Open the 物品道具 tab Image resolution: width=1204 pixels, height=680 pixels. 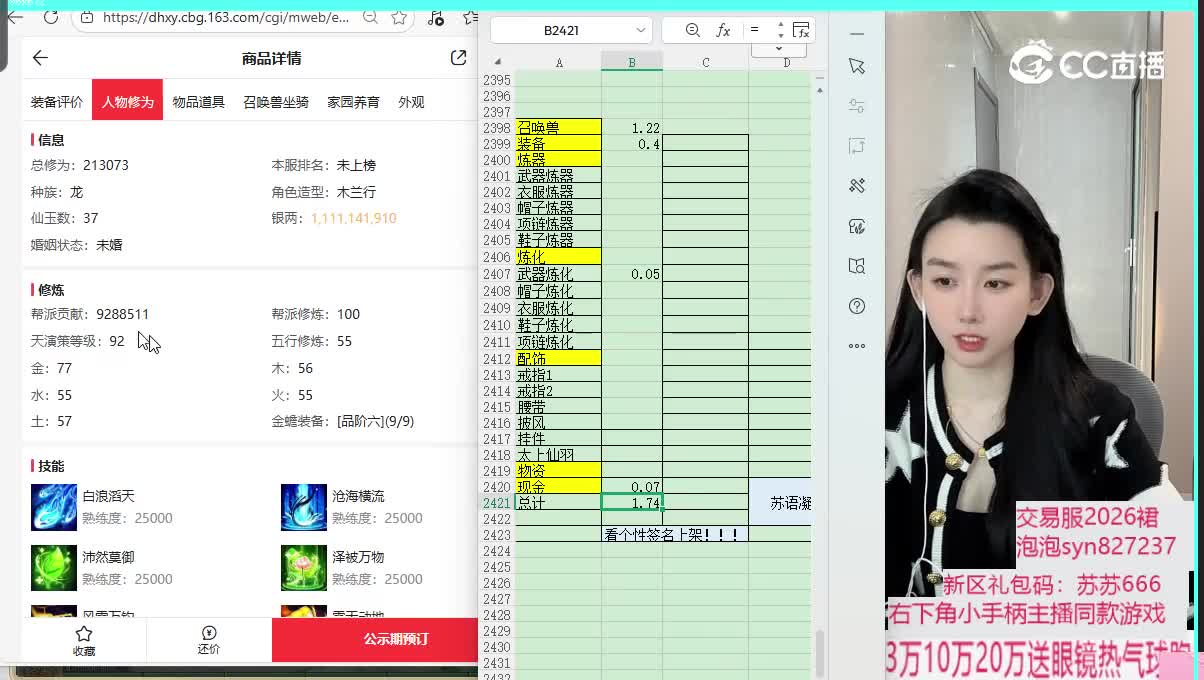198,102
